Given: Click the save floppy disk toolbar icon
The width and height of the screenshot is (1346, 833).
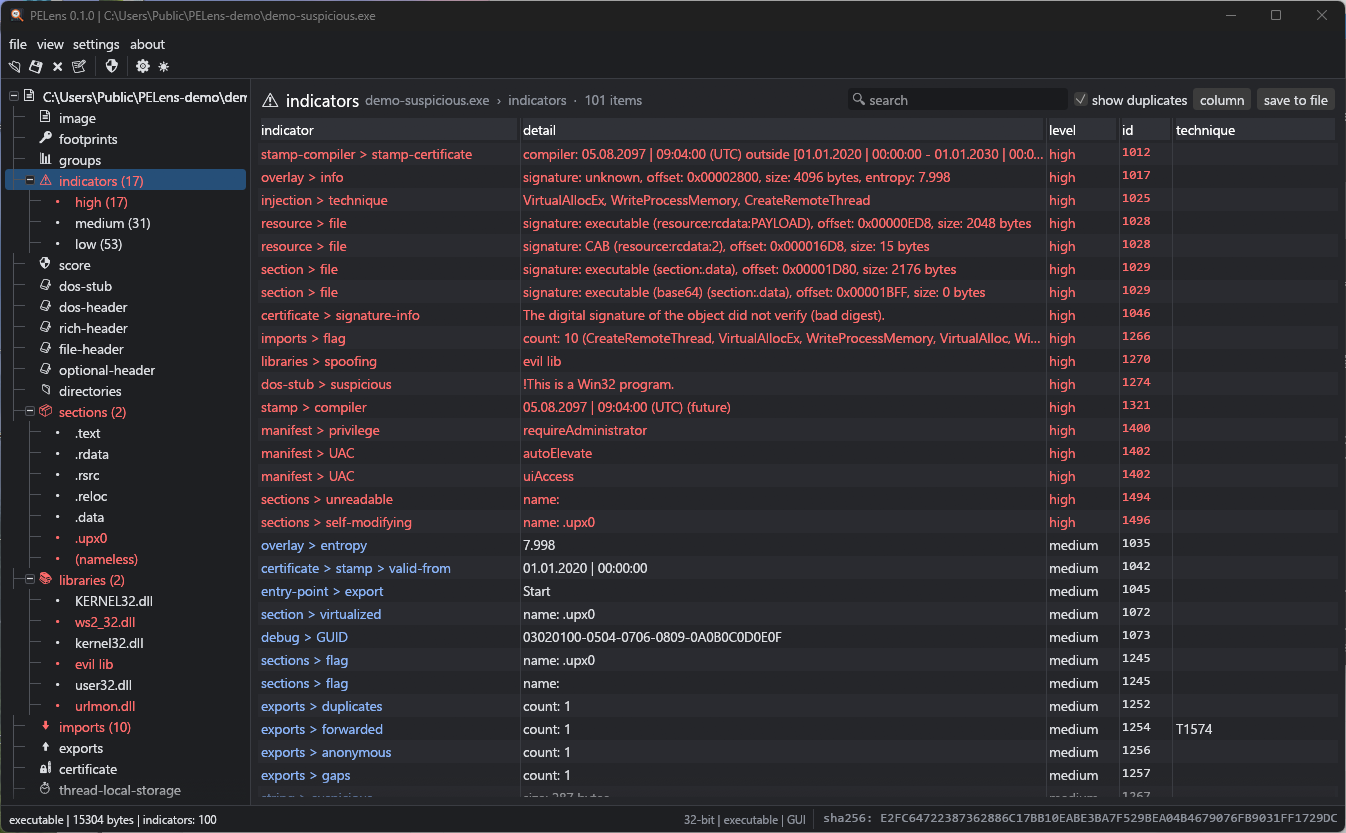Looking at the screenshot, I should tap(36, 66).
